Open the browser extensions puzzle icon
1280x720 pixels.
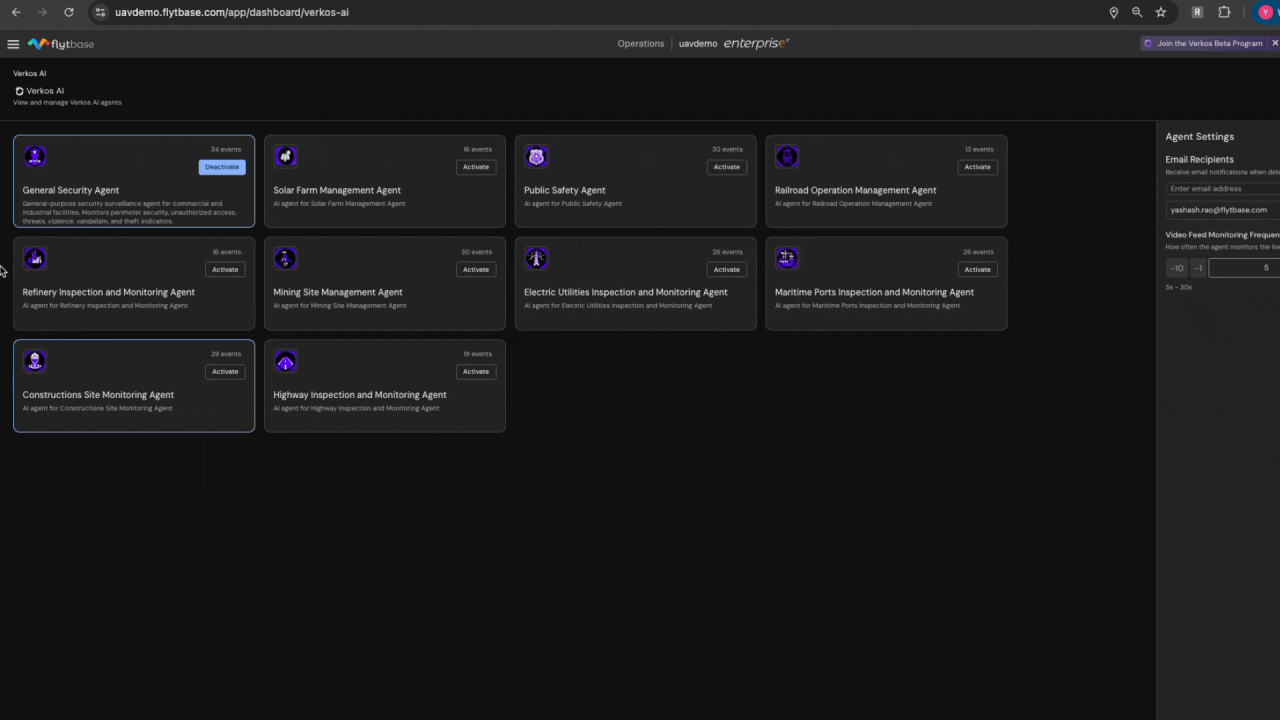pos(1224,12)
